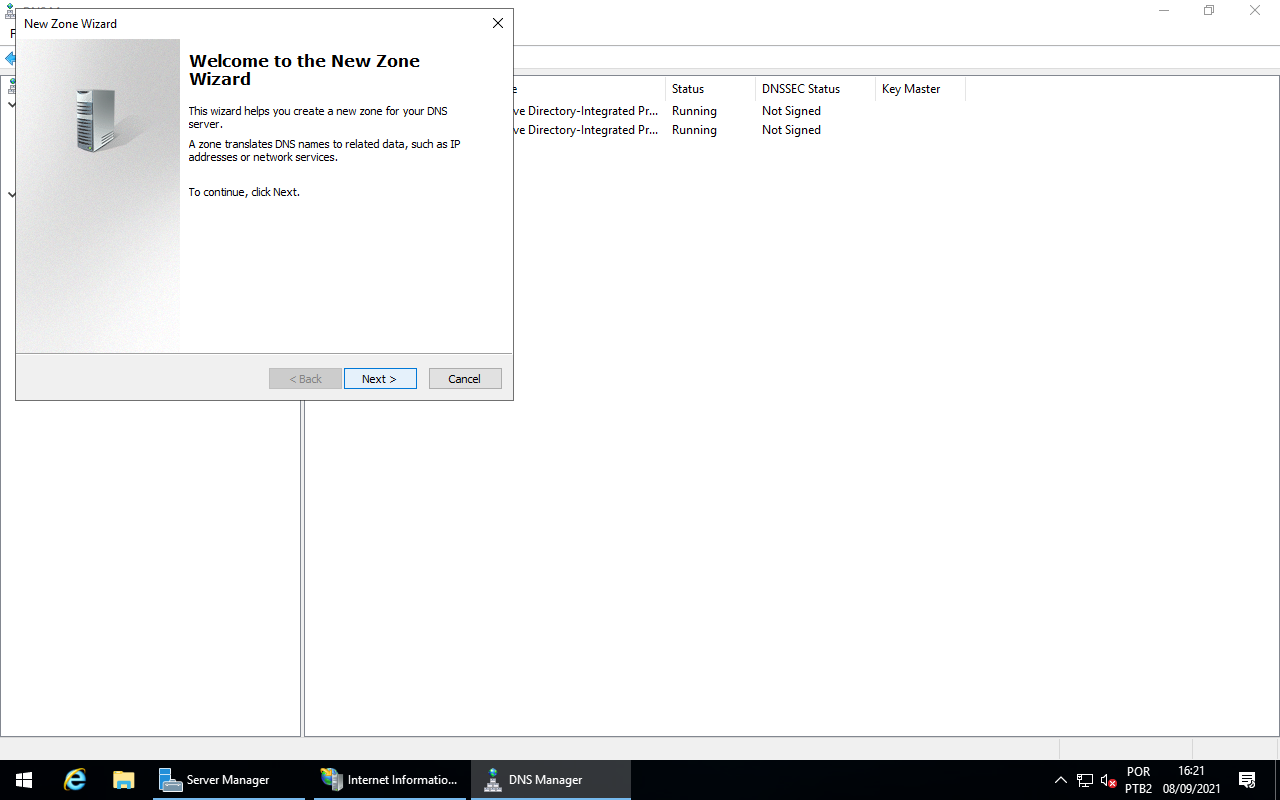Cancel the New Zone Wizard
The width and height of the screenshot is (1280, 800).
pyautogui.click(x=465, y=379)
